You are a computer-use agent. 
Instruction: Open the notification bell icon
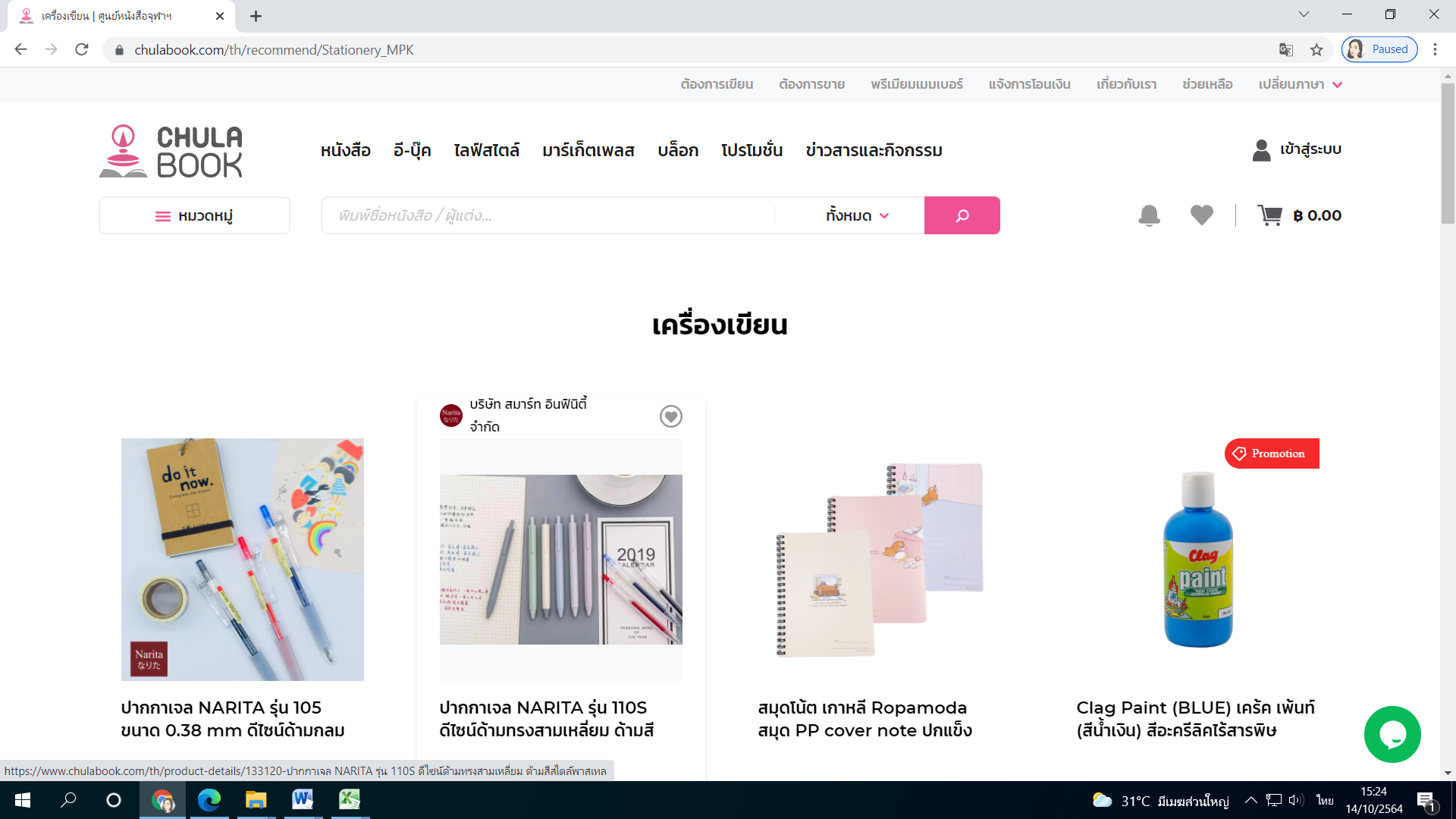[1149, 215]
